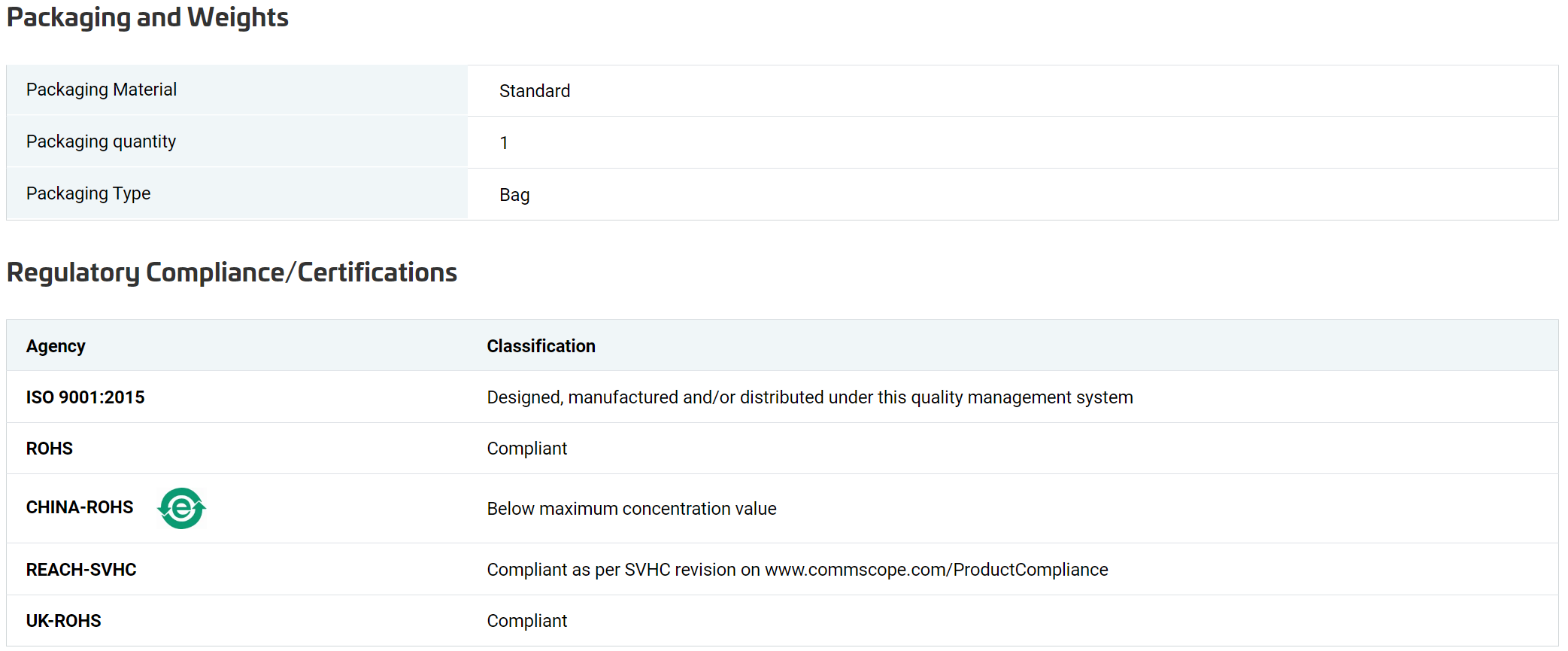This screenshot has width=1568, height=651.
Task: Select the CHINA-ROHS agency label
Action: click(80, 507)
